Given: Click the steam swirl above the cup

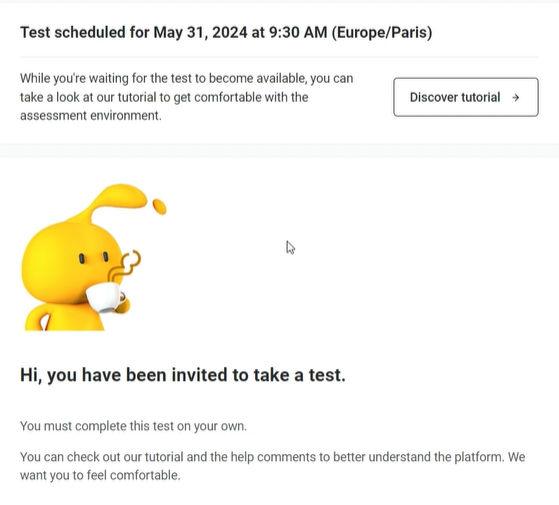Looking at the screenshot, I should pos(125,267).
